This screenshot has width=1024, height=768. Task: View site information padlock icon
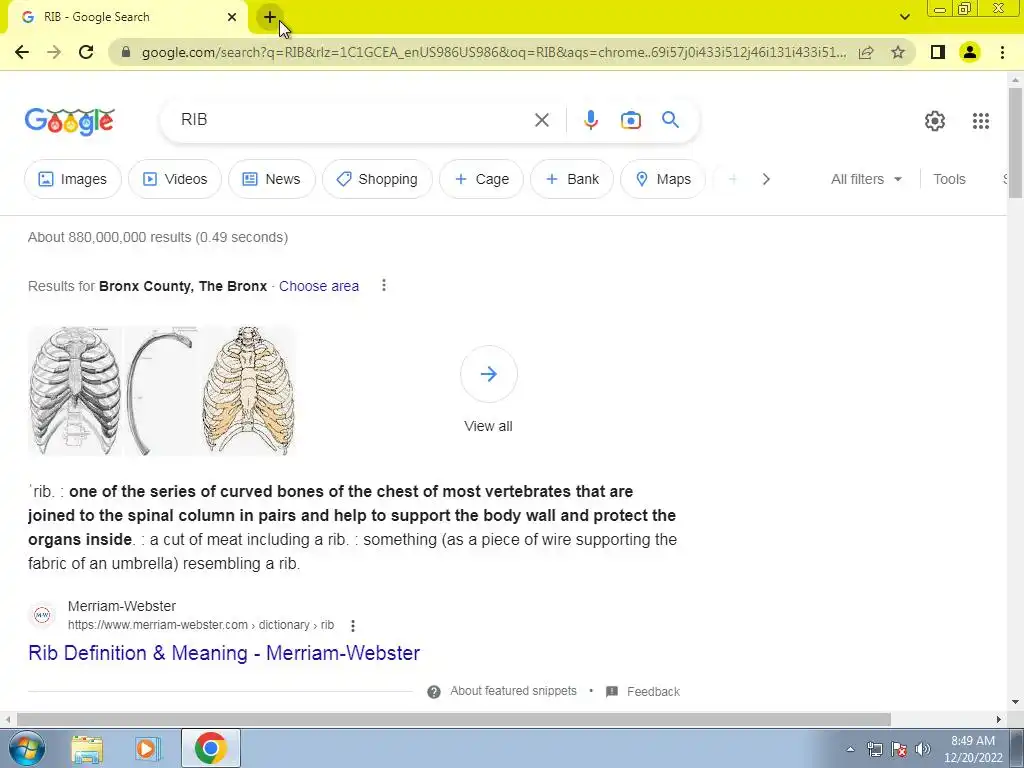click(127, 52)
